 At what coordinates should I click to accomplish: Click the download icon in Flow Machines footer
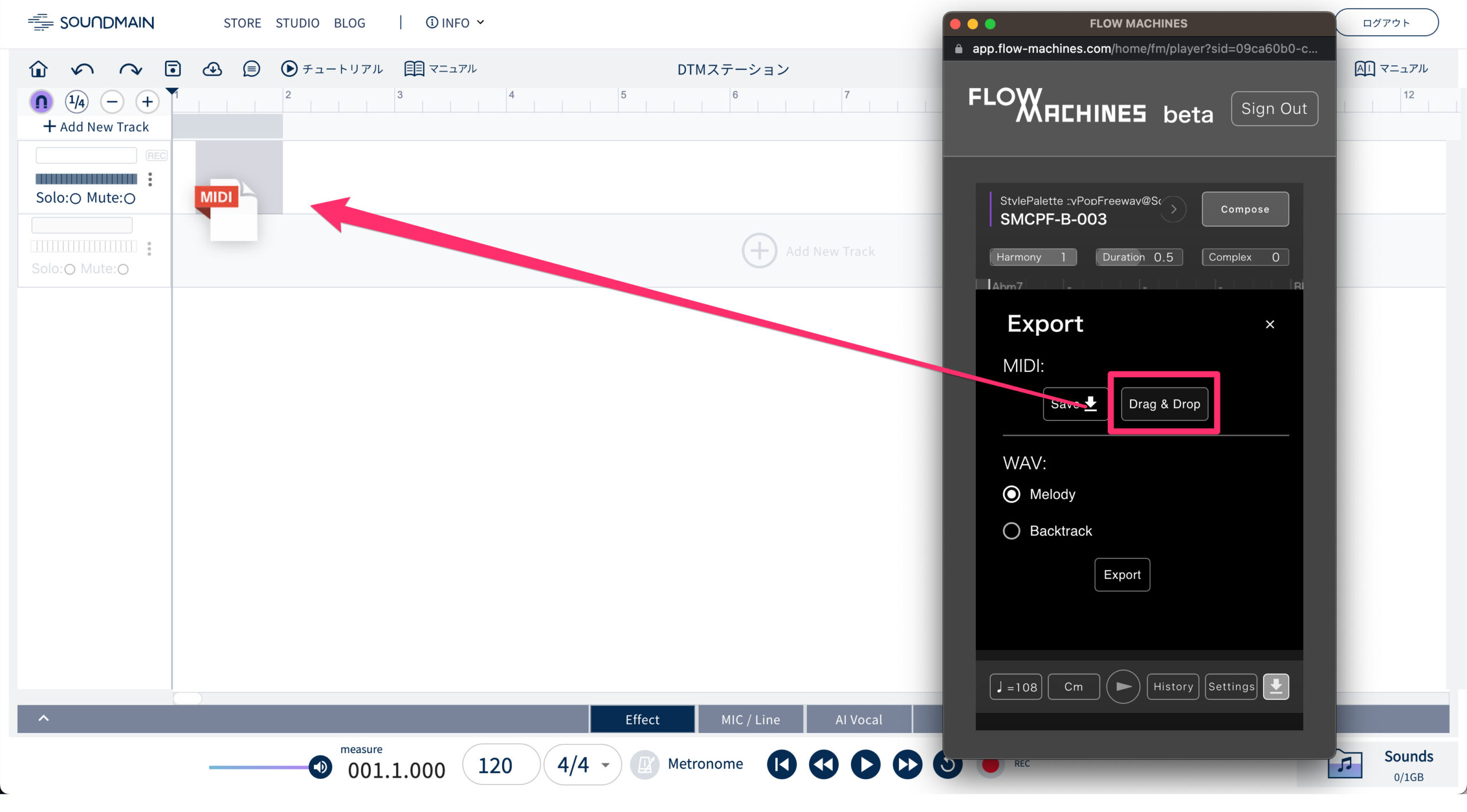(1276, 686)
